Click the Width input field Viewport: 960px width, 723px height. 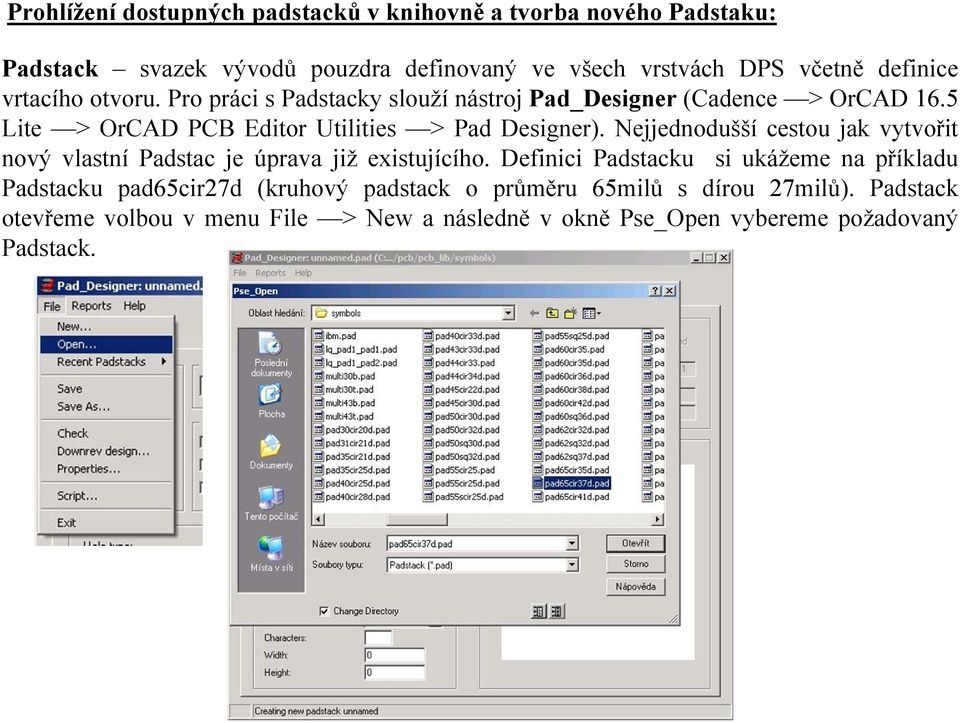[x=395, y=655]
